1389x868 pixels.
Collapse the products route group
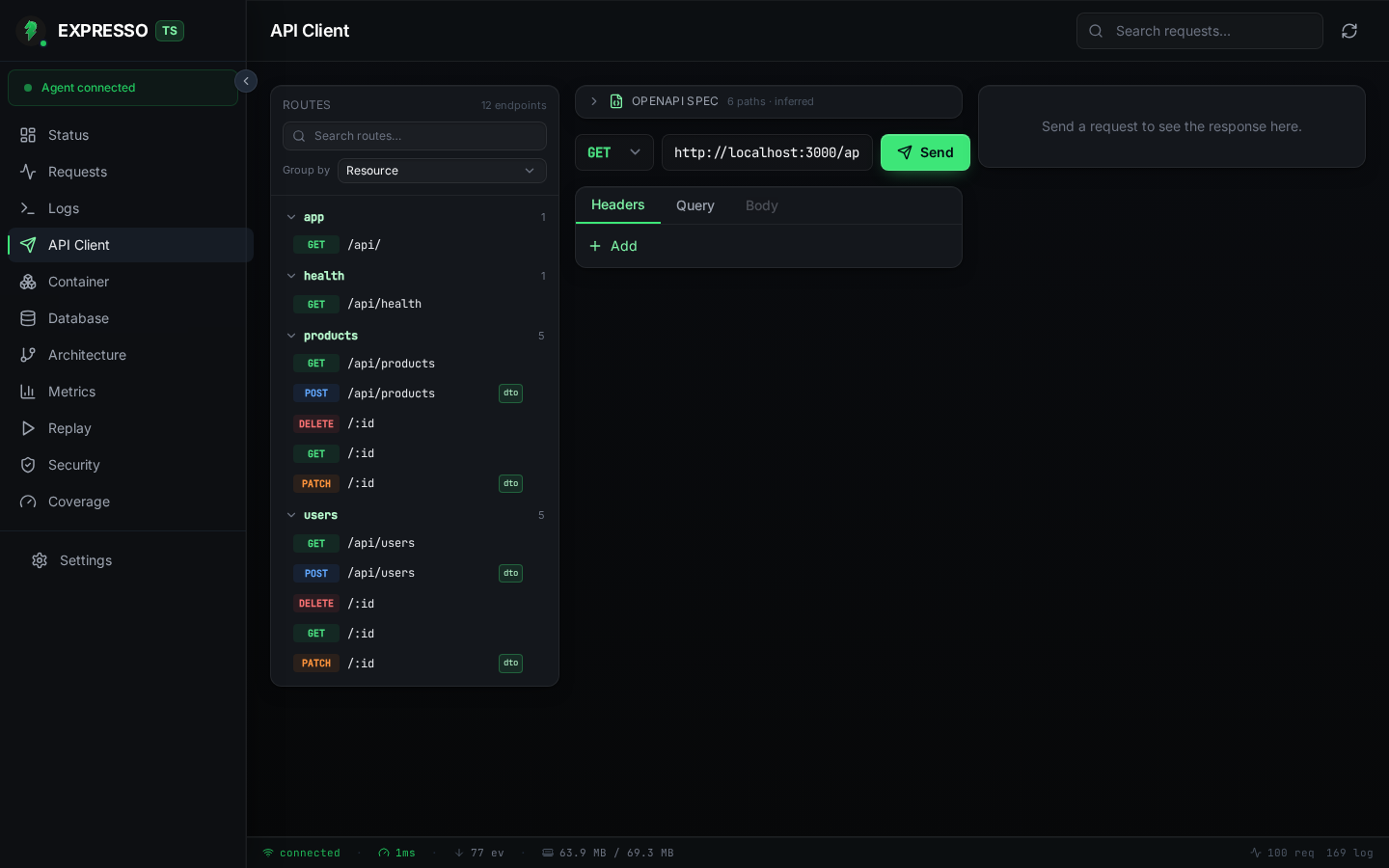point(415,336)
